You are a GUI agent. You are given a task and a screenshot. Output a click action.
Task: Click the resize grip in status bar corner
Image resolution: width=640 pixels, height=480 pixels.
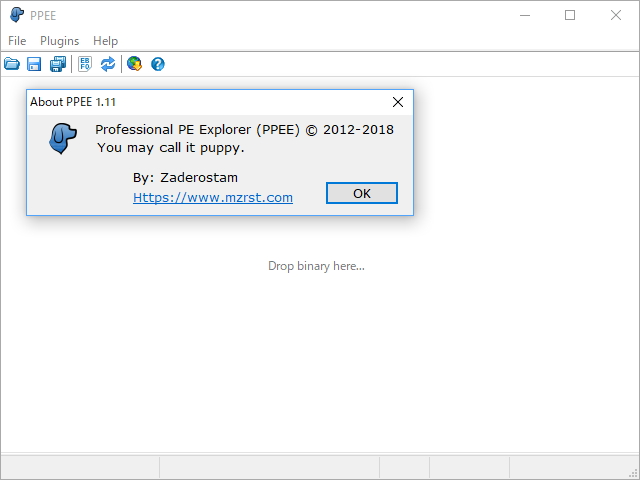[x=633, y=473]
